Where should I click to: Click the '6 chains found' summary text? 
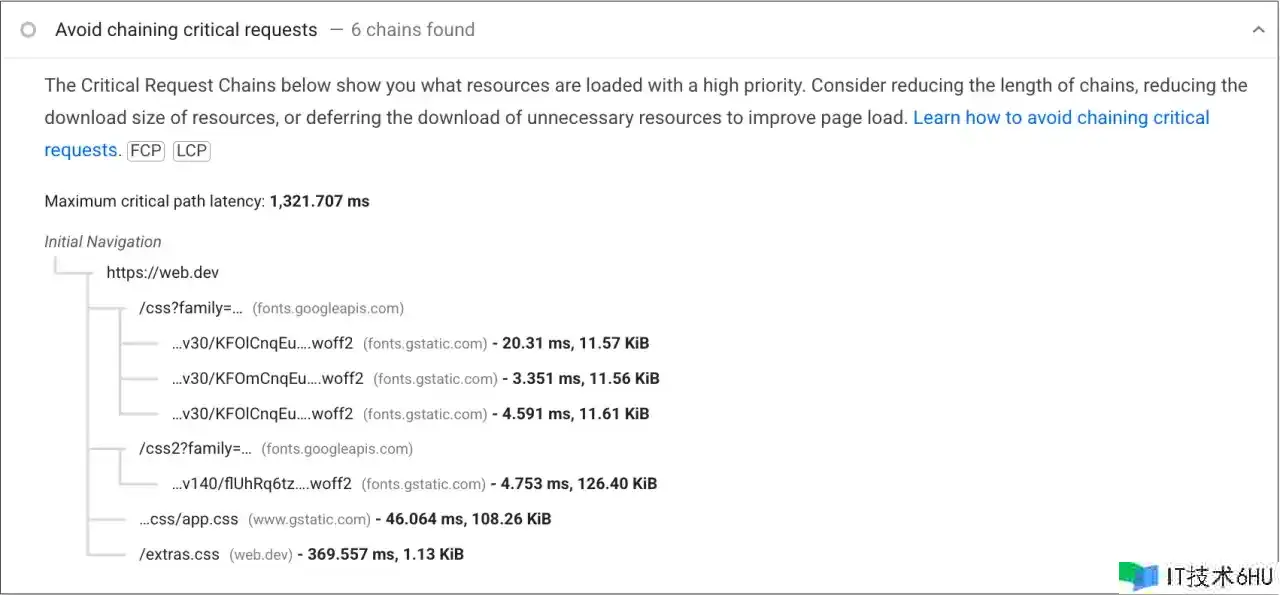pyautogui.click(x=412, y=30)
